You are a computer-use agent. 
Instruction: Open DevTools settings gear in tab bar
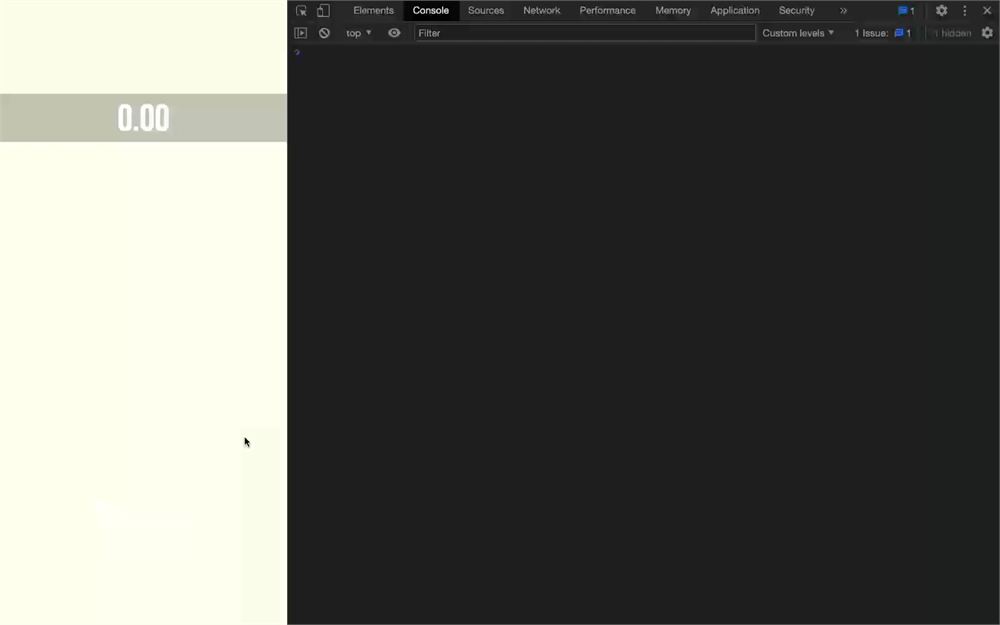(x=941, y=11)
